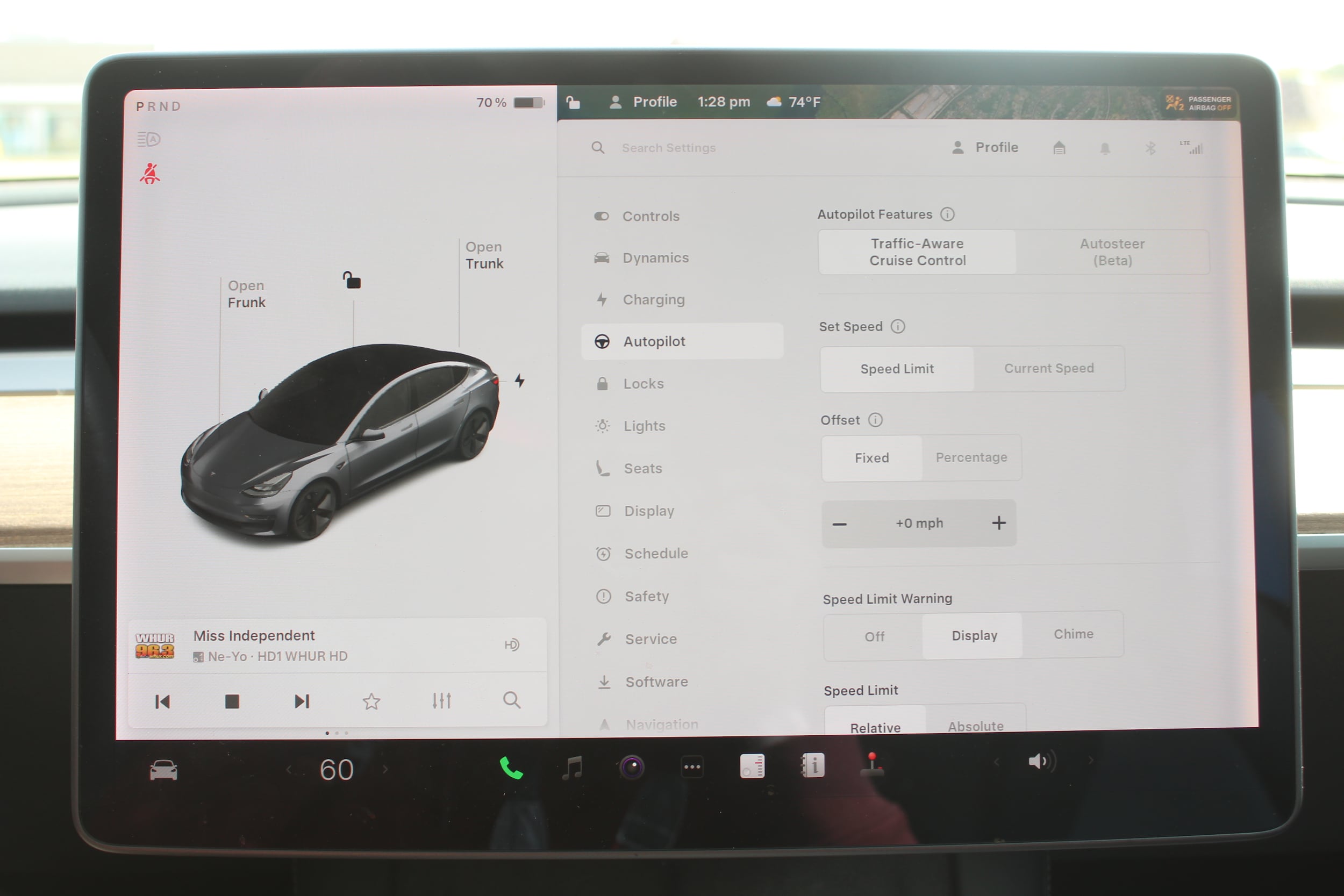1344x896 pixels.
Task: Tap the Bluetooth icon in top bar
Action: [1151, 147]
